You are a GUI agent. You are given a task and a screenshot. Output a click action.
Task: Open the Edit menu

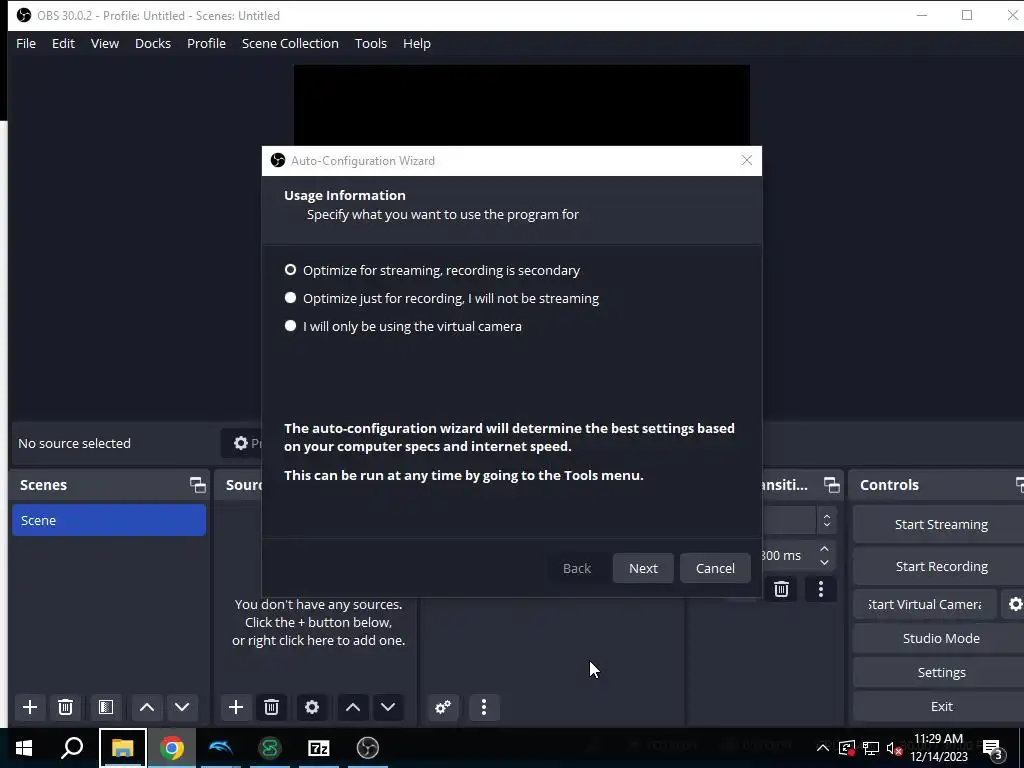(63, 43)
